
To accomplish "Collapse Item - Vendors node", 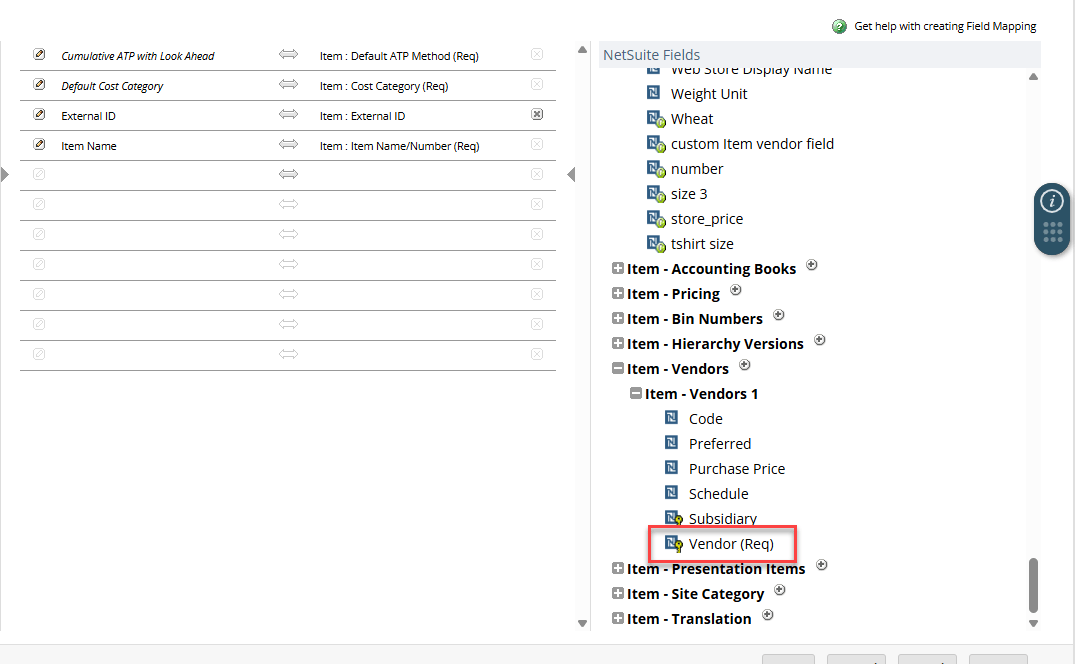I will pyautogui.click(x=618, y=369).
